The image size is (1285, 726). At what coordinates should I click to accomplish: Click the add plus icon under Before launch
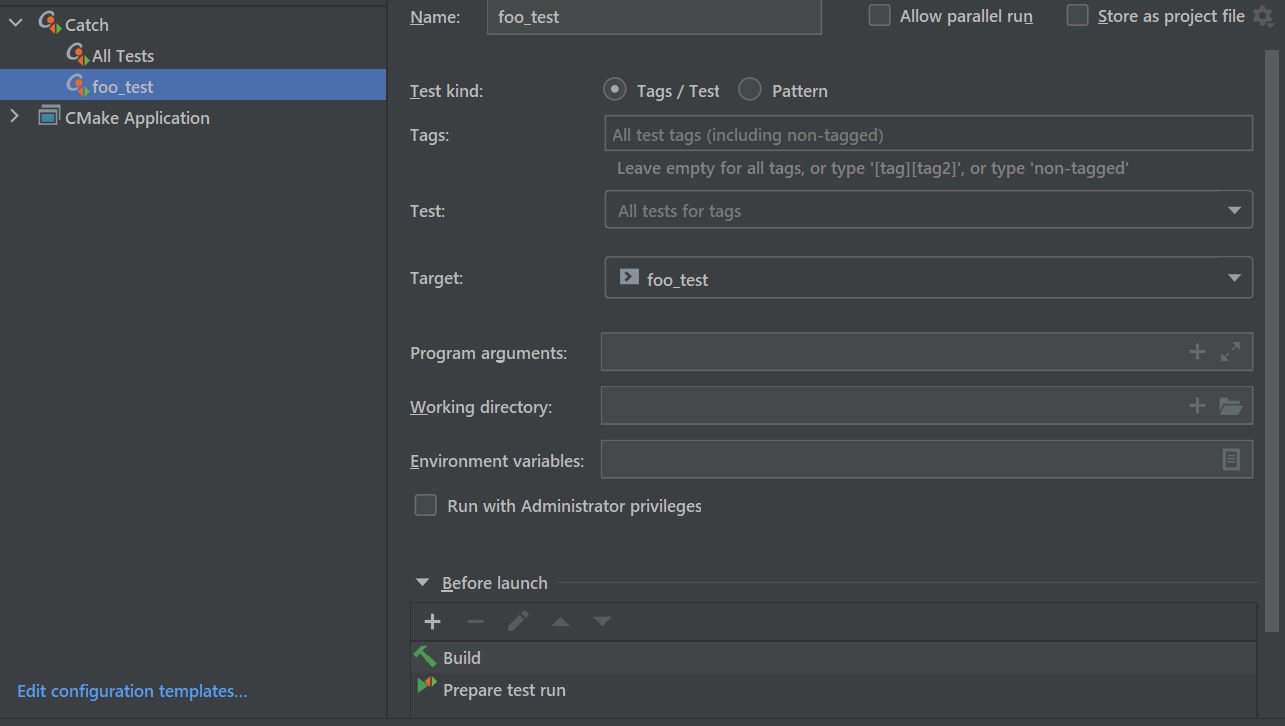point(432,622)
